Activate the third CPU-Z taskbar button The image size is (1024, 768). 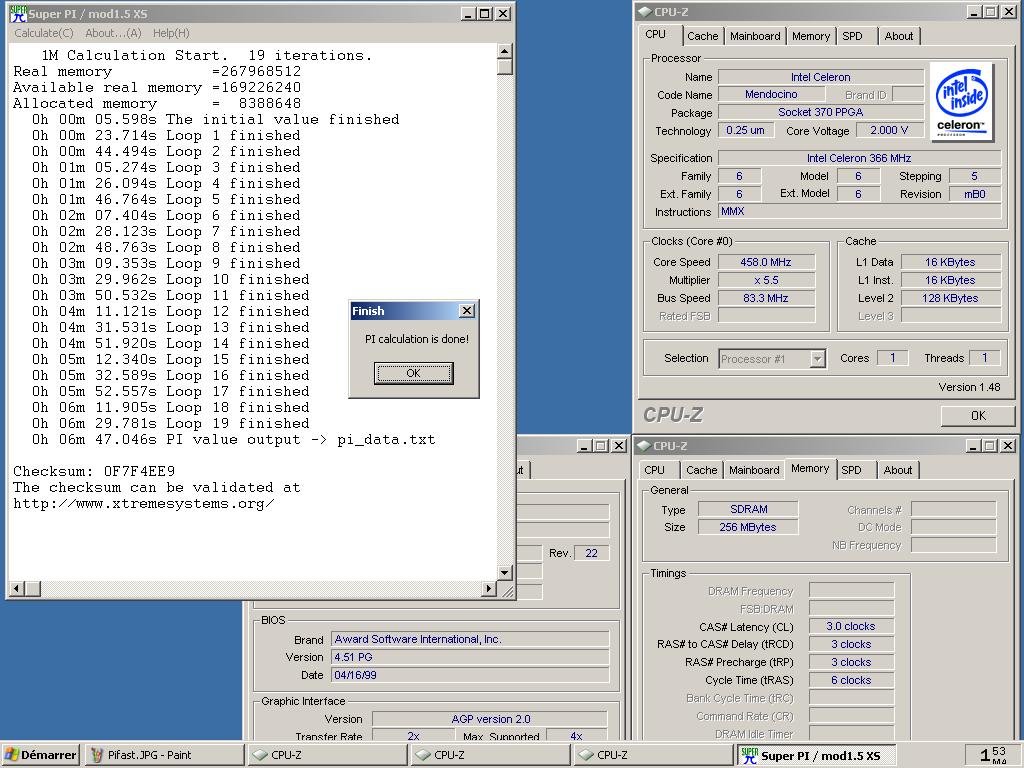click(x=653, y=755)
